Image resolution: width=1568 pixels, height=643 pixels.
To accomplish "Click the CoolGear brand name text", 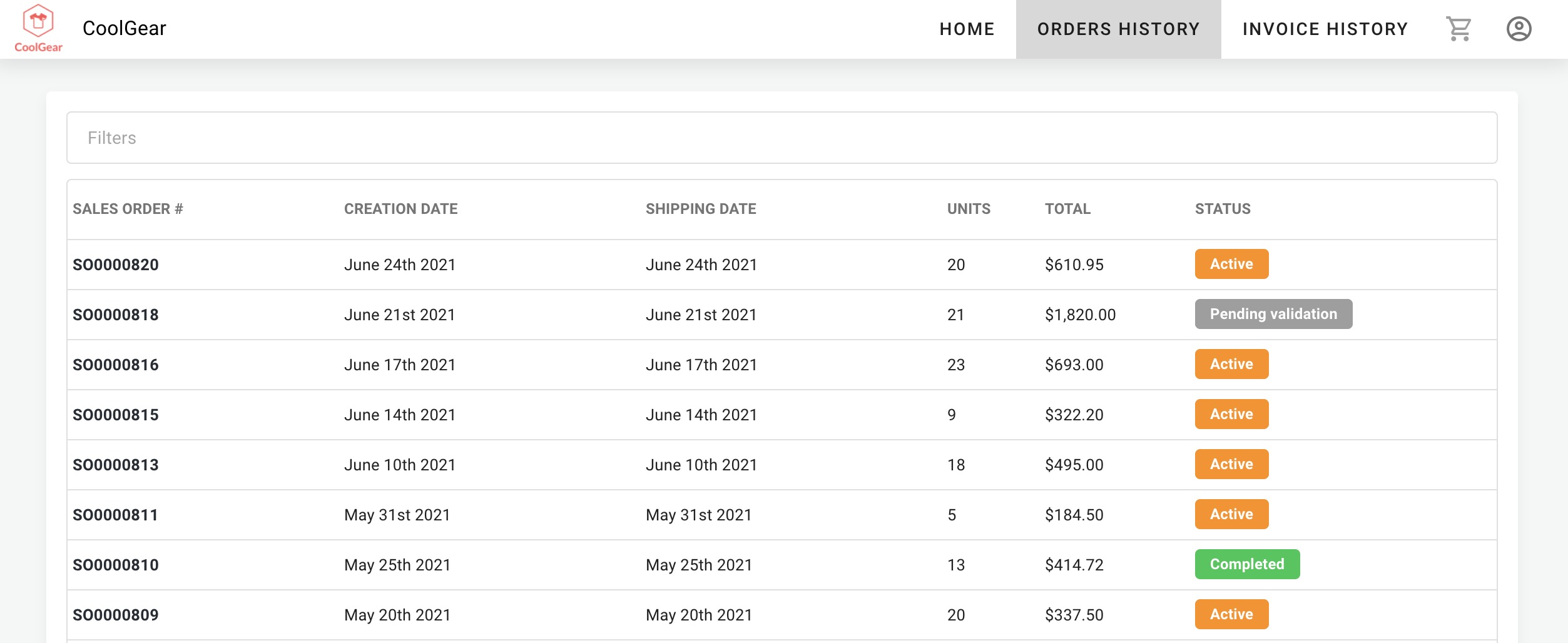I will [x=125, y=28].
